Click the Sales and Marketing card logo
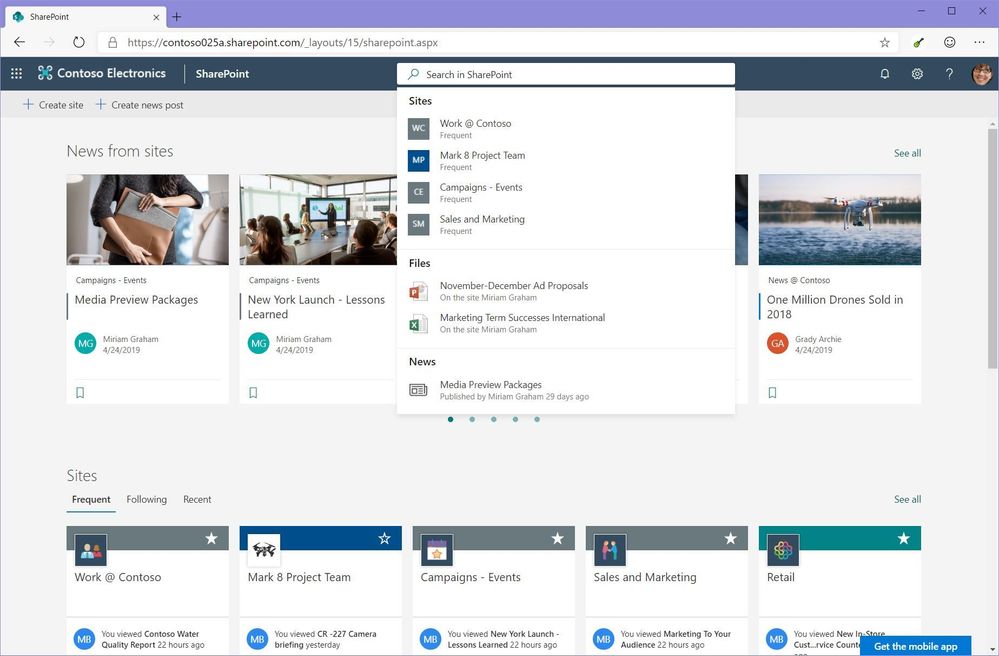The width and height of the screenshot is (999, 656). pyautogui.click(x=610, y=550)
